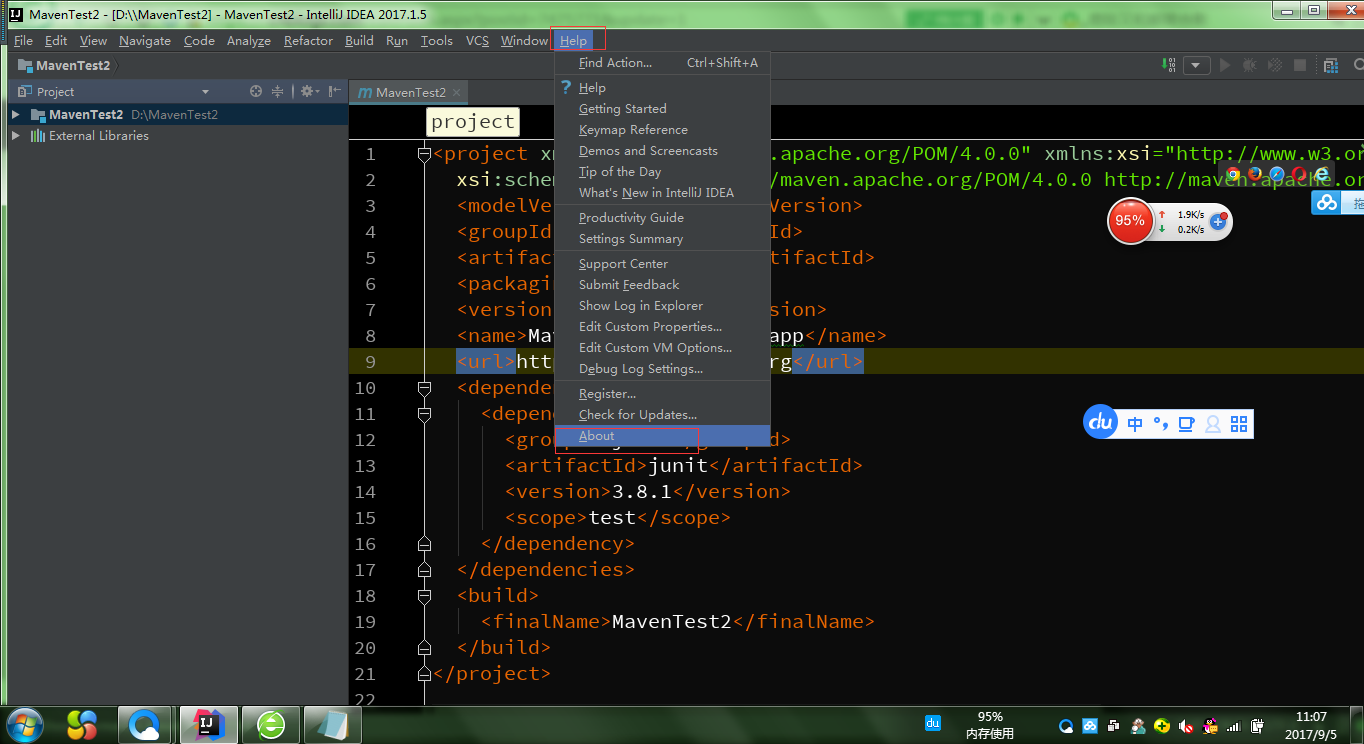This screenshot has height=744, width=1364.
Task: Choose Find Action from Help menu
Action: (x=662, y=63)
